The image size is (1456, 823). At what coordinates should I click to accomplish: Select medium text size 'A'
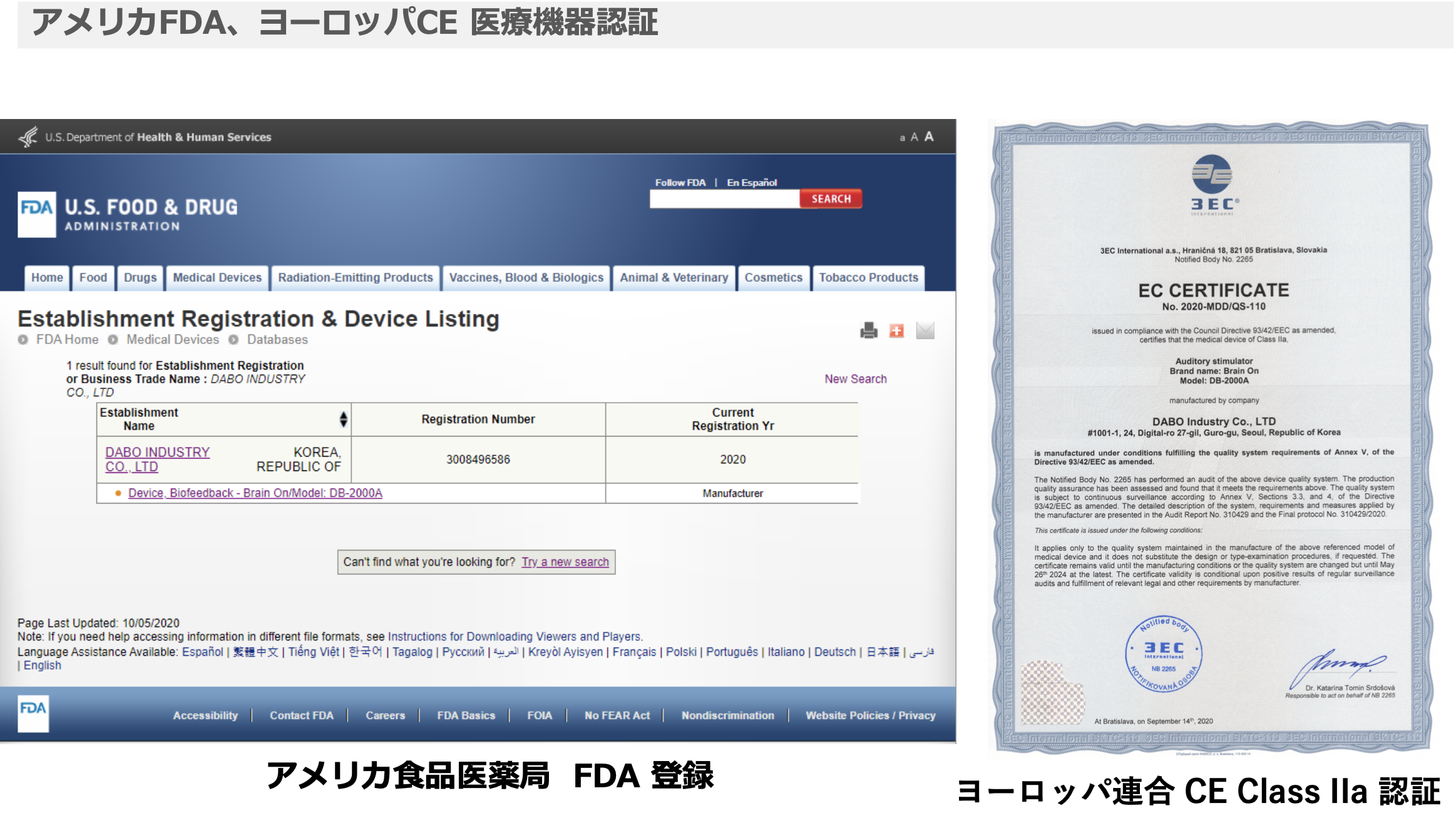tap(914, 137)
